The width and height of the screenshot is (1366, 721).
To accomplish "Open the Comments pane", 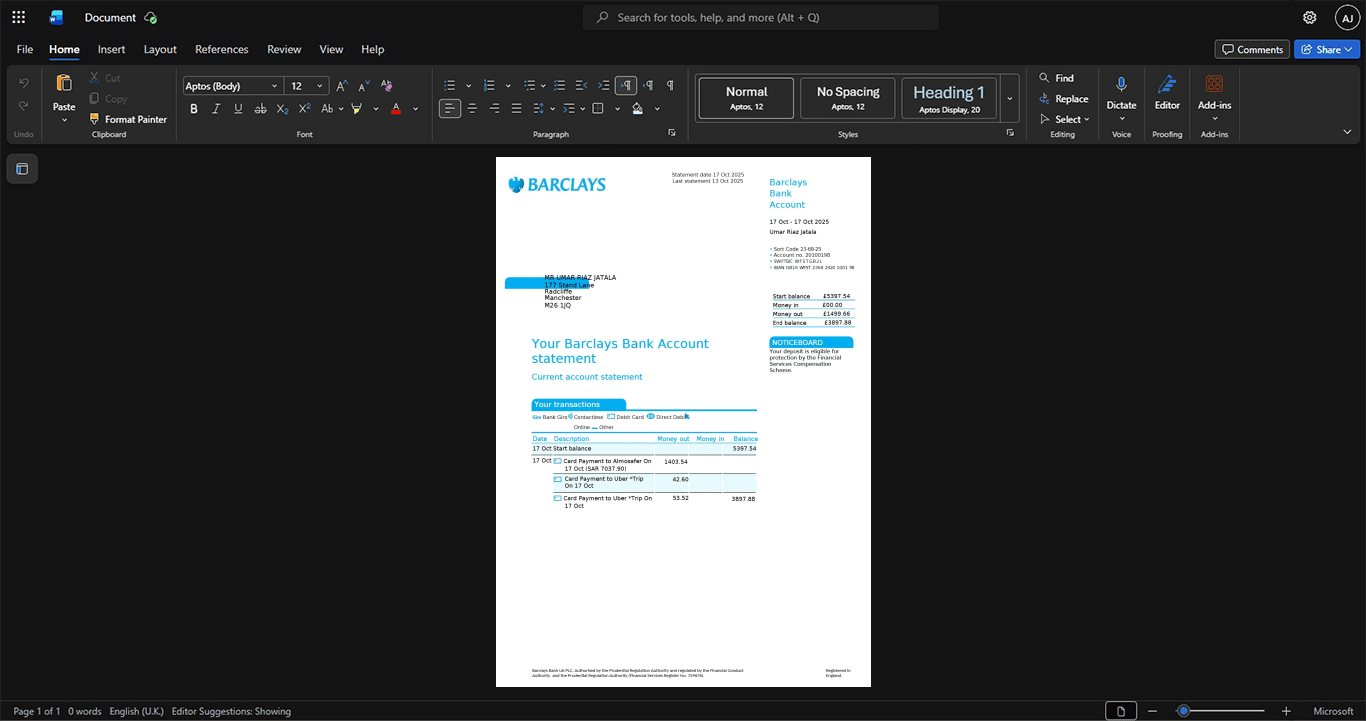I will [x=1252, y=49].
